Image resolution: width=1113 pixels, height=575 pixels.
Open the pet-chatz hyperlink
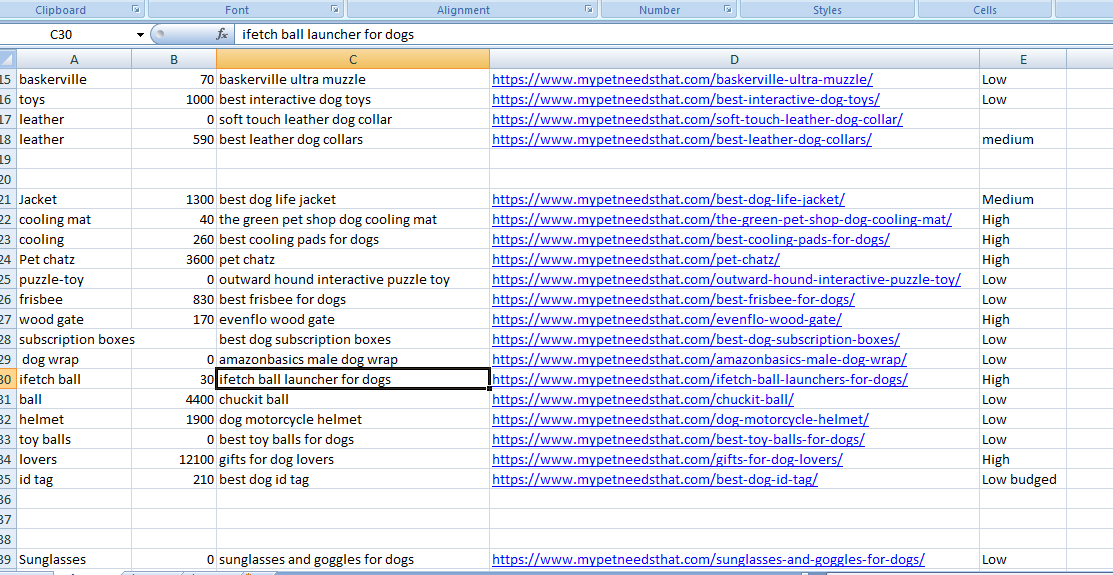[635, 260]
